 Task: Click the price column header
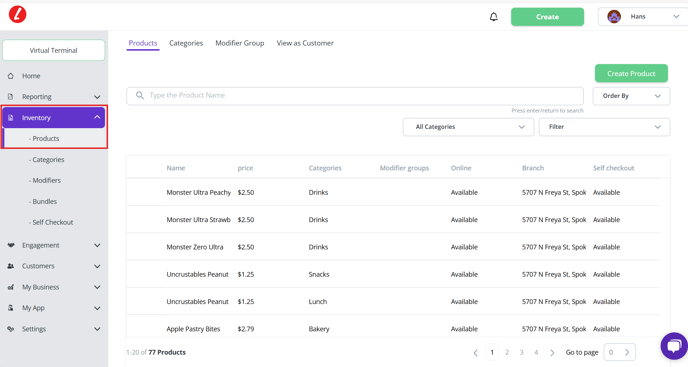(x=245, y=168)
